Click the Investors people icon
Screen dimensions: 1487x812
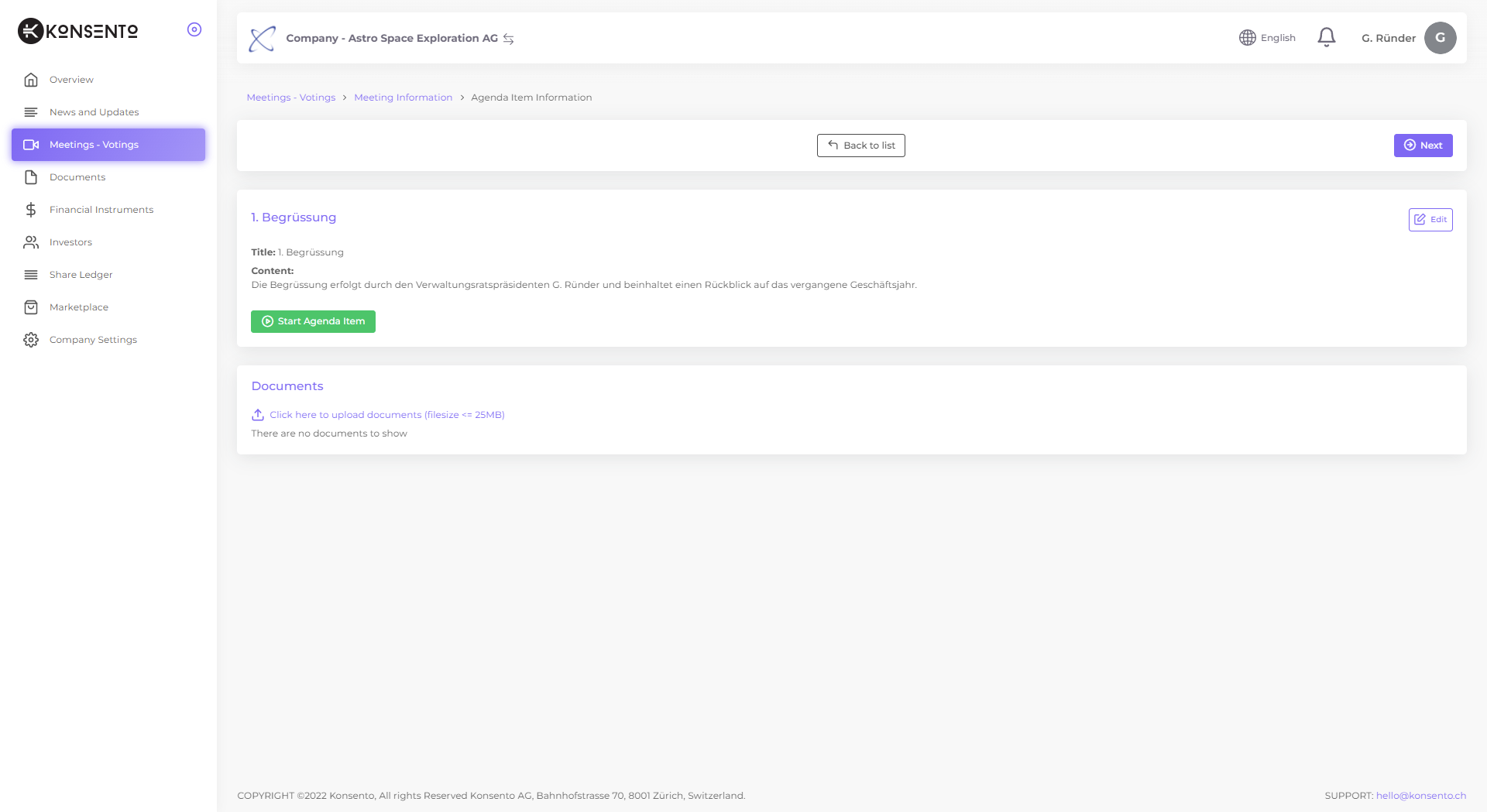pos(31,242)
